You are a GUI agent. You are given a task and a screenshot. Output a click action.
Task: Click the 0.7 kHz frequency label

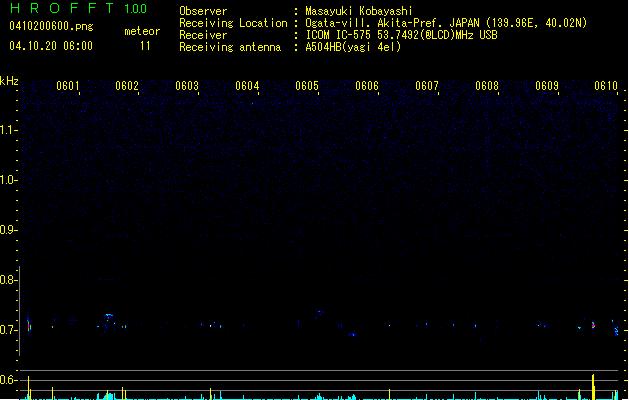pyautogui.click(x=8, y=330)
